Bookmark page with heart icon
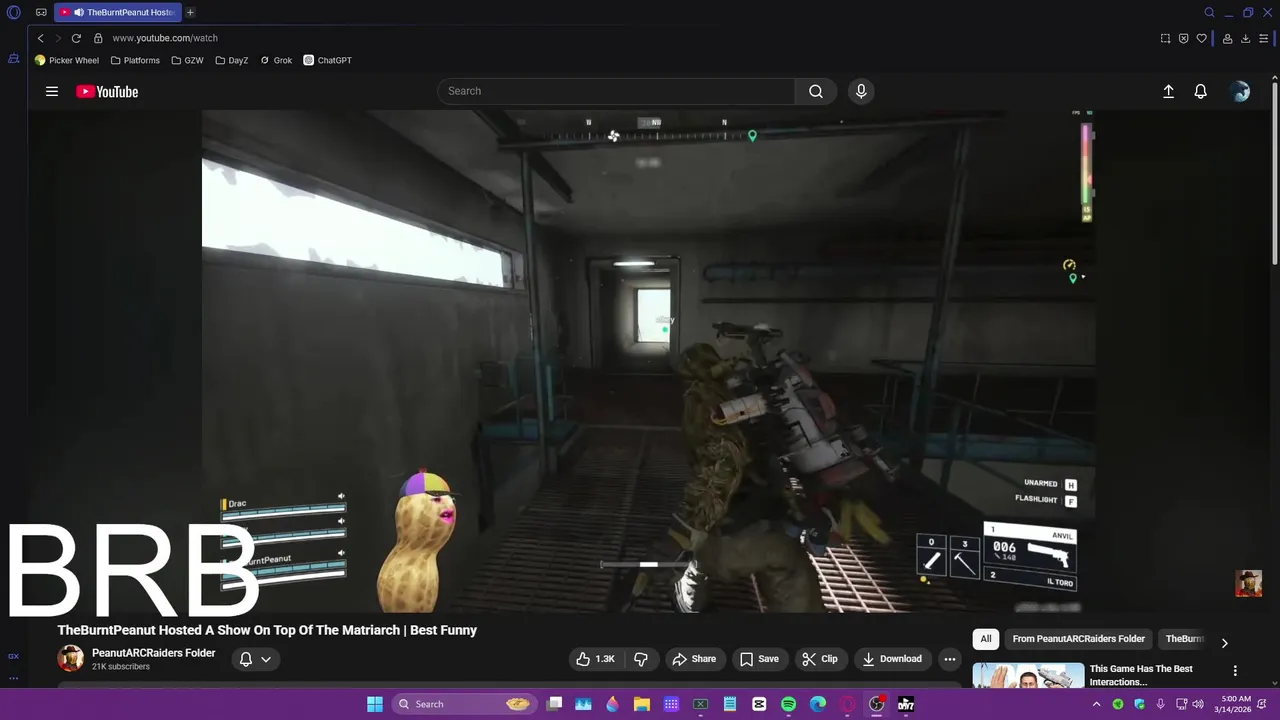This screenshot has height=720, width=1280. [x=1201, y=38]
